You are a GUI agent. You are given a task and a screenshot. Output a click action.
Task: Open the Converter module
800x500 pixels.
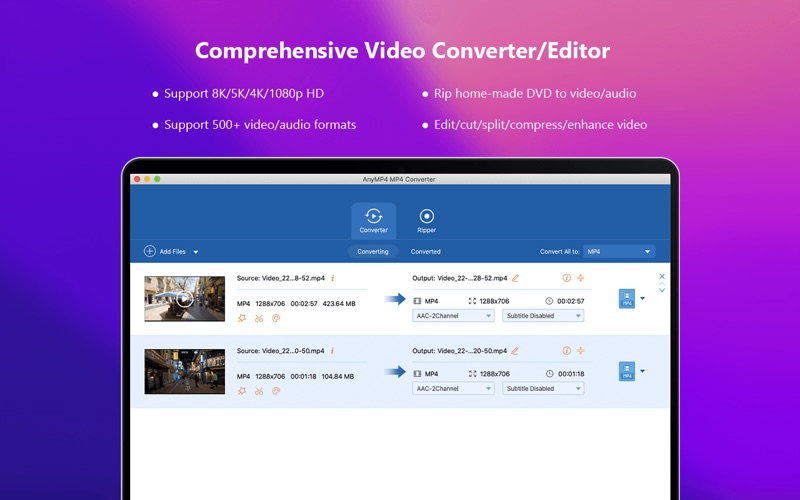point(373,220)
